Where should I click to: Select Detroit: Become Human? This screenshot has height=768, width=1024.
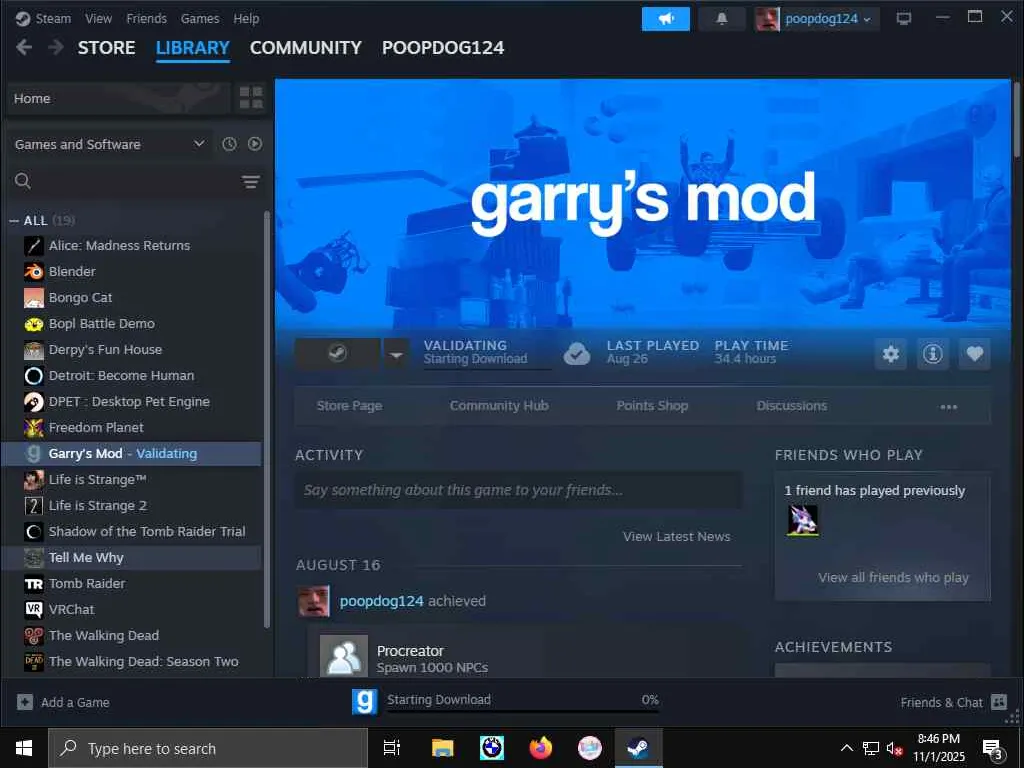click(x=132, y=376)
